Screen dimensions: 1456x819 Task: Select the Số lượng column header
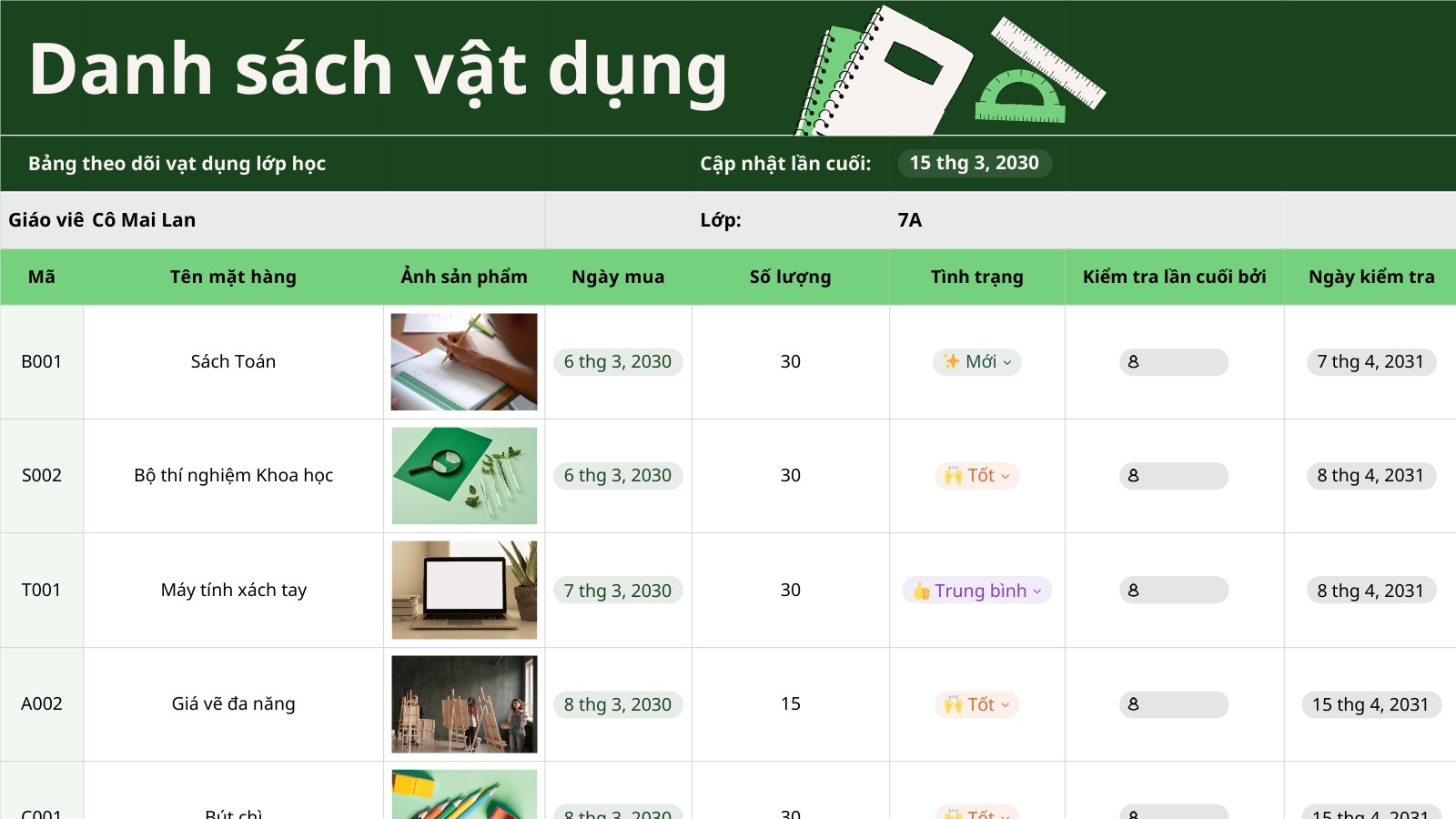click(x=791, y=277)
